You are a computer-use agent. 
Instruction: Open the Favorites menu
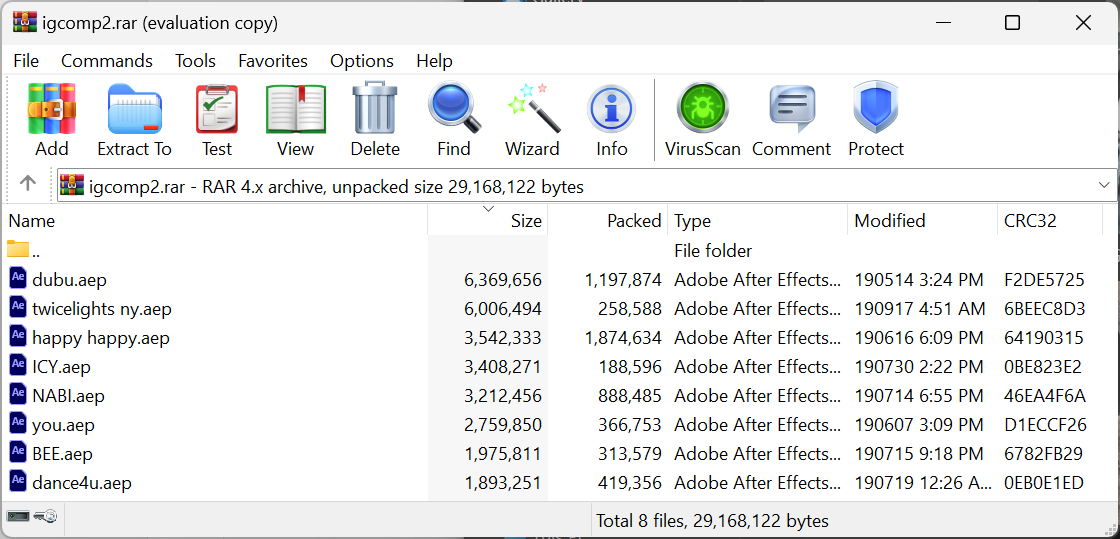point(273,61)
